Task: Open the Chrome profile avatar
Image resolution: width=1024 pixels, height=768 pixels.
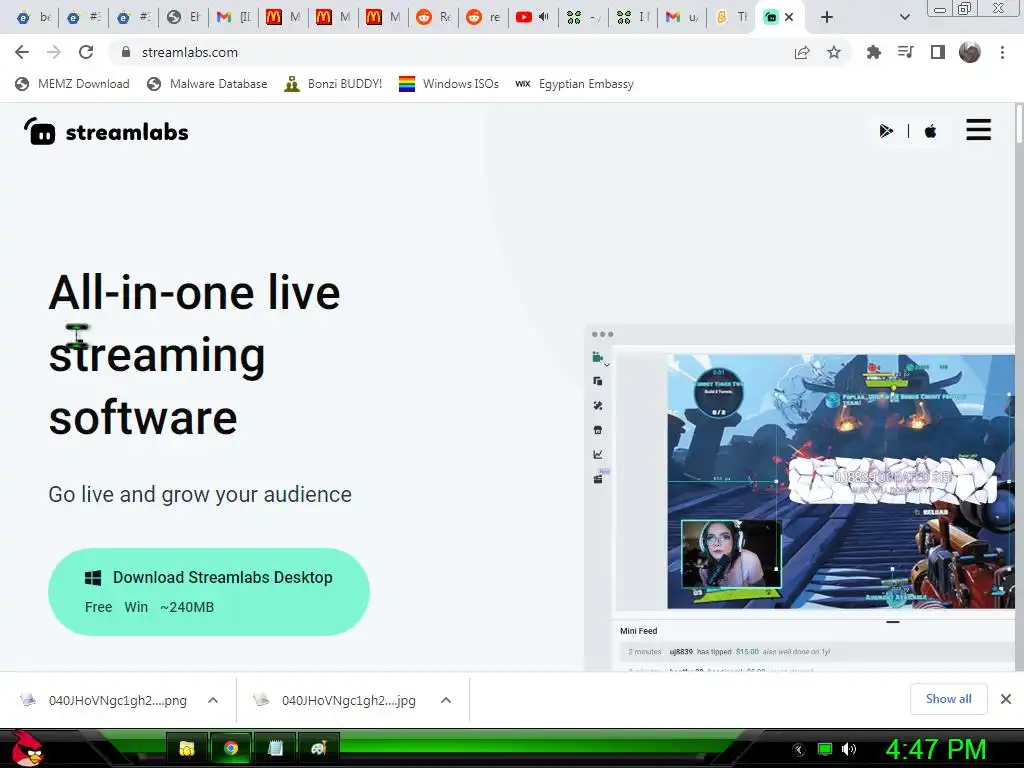Action: coord(970,52)
